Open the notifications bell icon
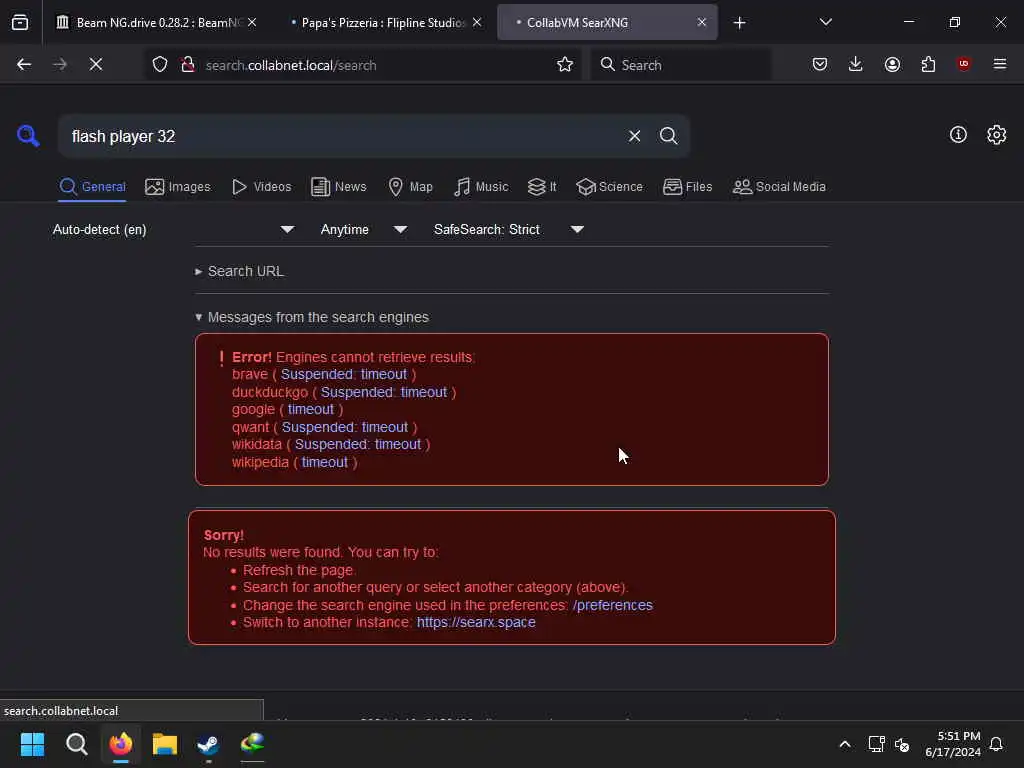 996,744
